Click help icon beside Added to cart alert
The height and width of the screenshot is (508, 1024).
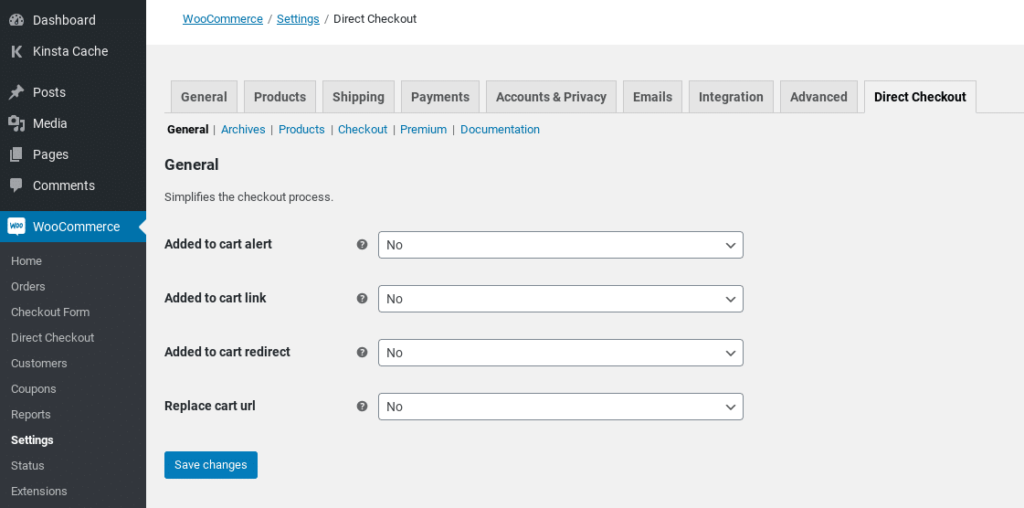point(362,244)
